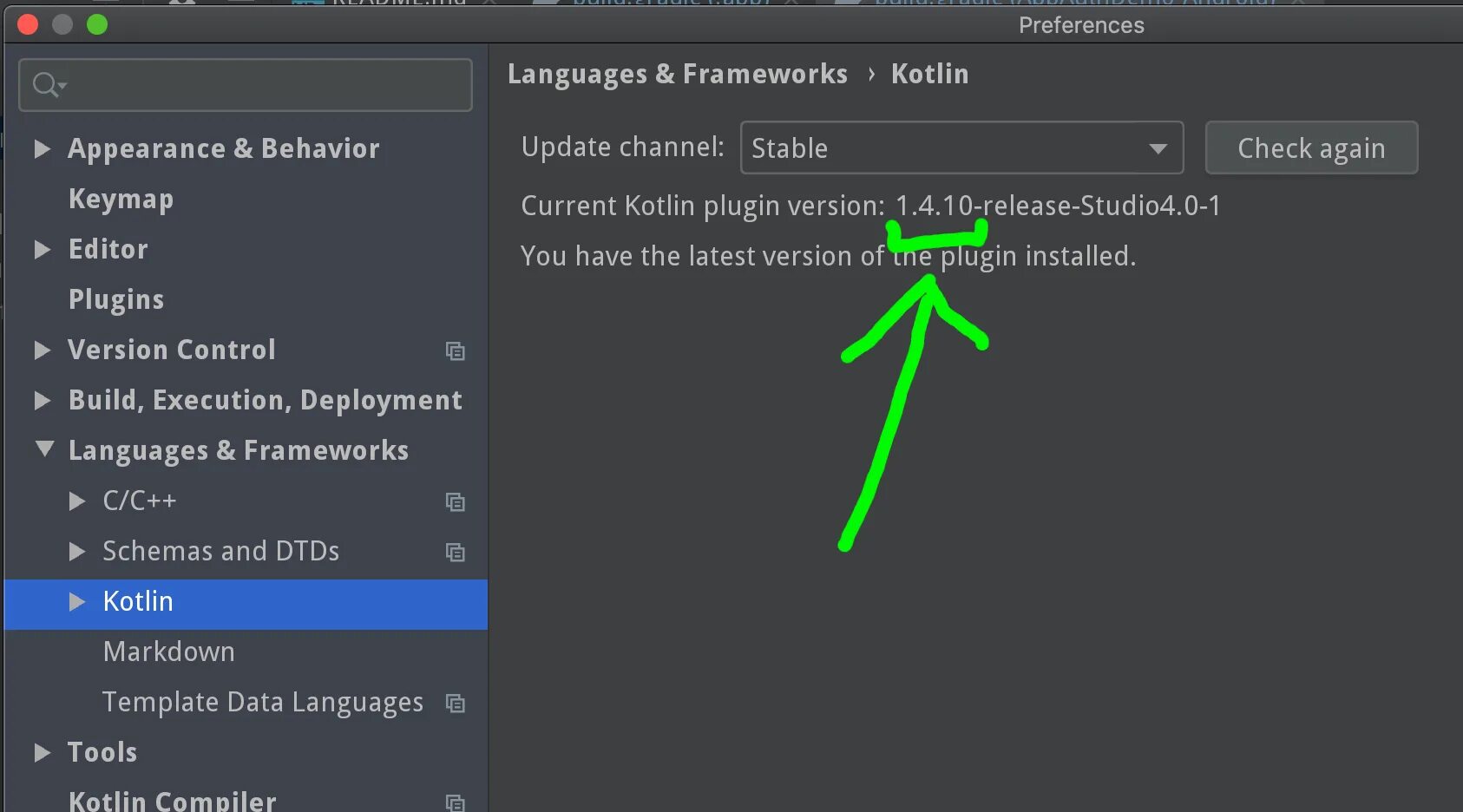The height and width of the screenshot is (812, 1463).
Task: Expand the C/C++ subsection
Action: (76, 501)
